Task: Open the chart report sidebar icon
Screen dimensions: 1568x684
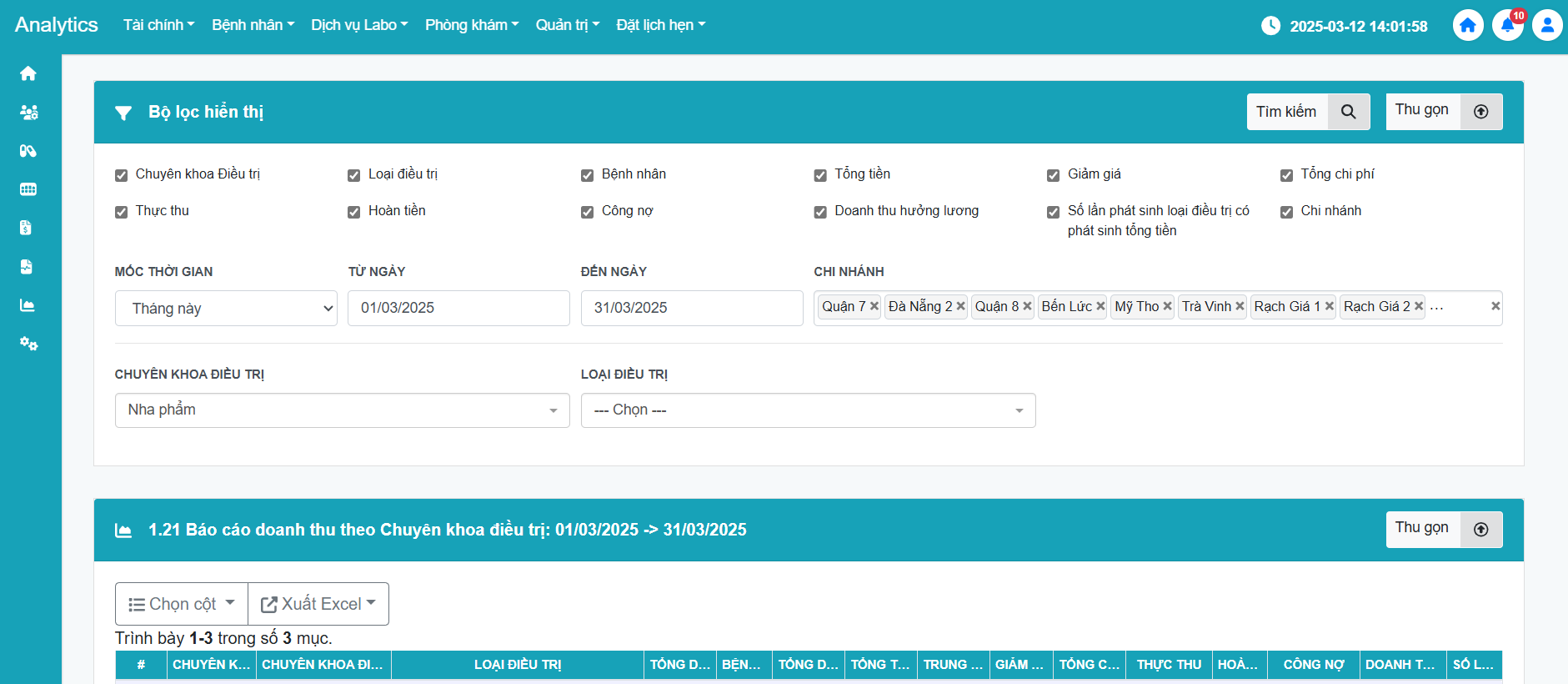Action: tap(28, 305)
